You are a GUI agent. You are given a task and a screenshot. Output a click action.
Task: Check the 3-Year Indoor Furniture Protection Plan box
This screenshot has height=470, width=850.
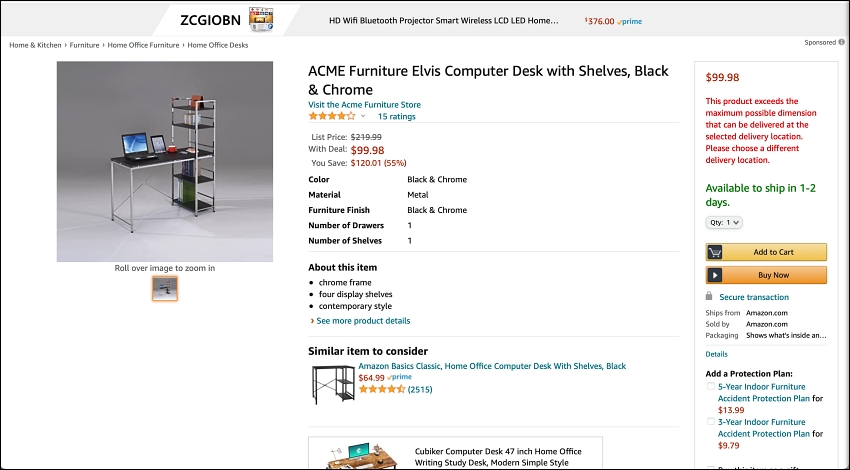(710, 422)
